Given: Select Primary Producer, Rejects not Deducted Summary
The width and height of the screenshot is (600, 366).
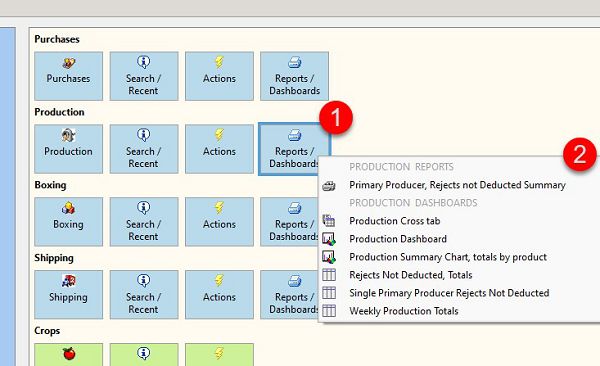Looking at the screenshot, I should coord(457,185).
